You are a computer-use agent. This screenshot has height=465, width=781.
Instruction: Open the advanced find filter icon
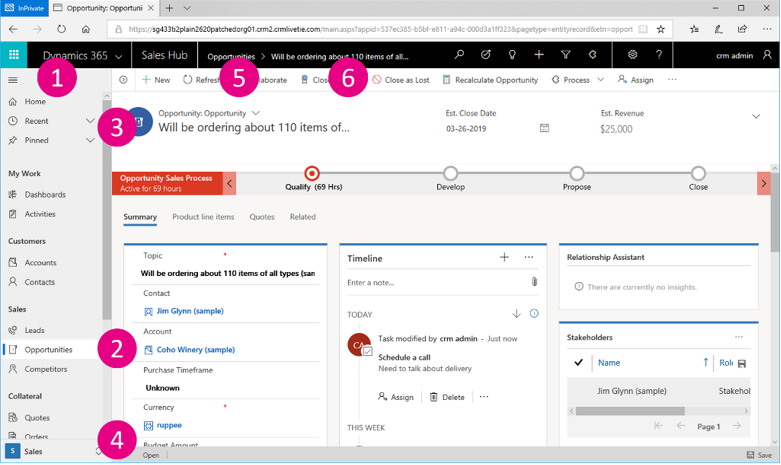pyautogui.click(x=565, y=55)
